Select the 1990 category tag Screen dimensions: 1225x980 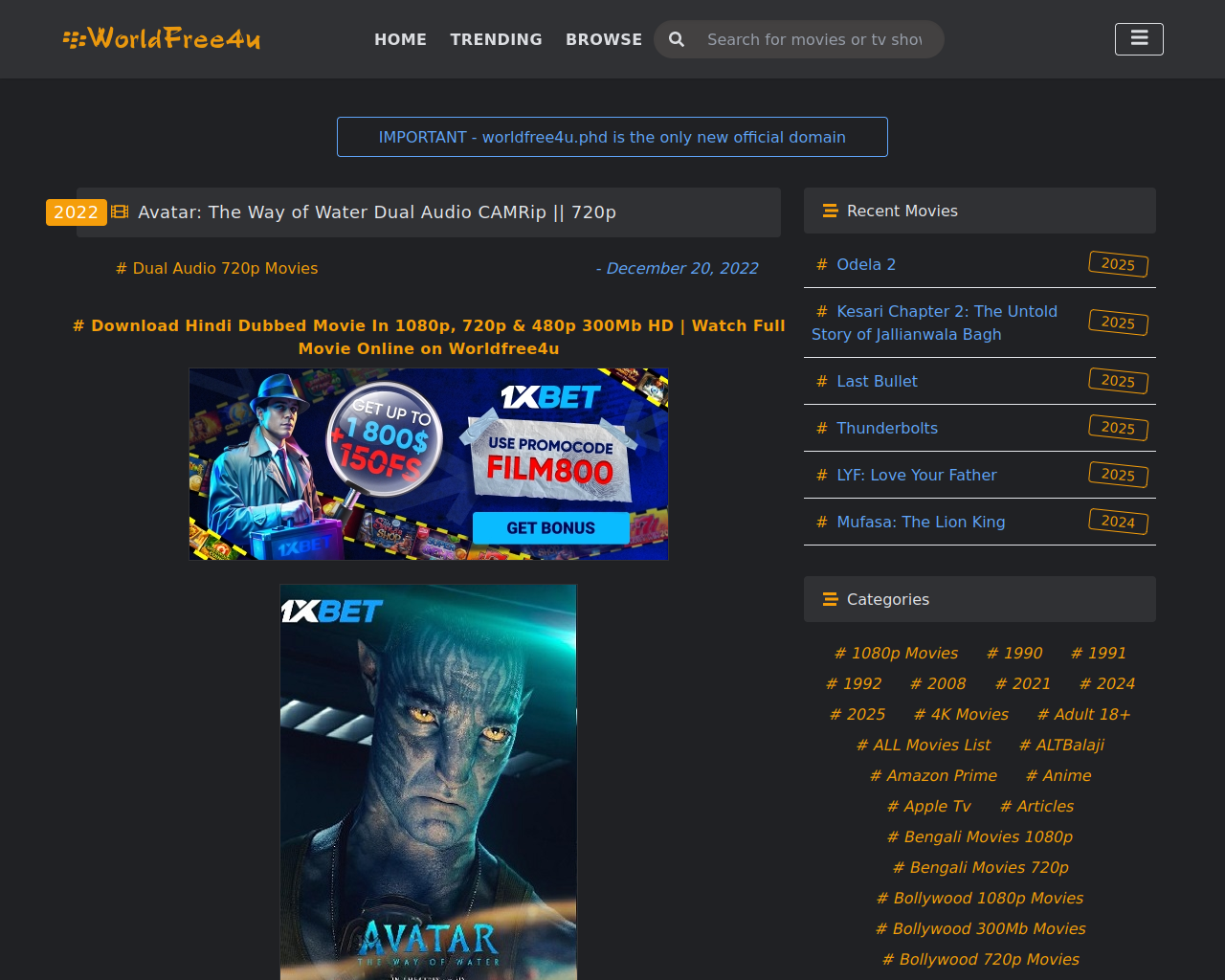tap(1014, 653)
